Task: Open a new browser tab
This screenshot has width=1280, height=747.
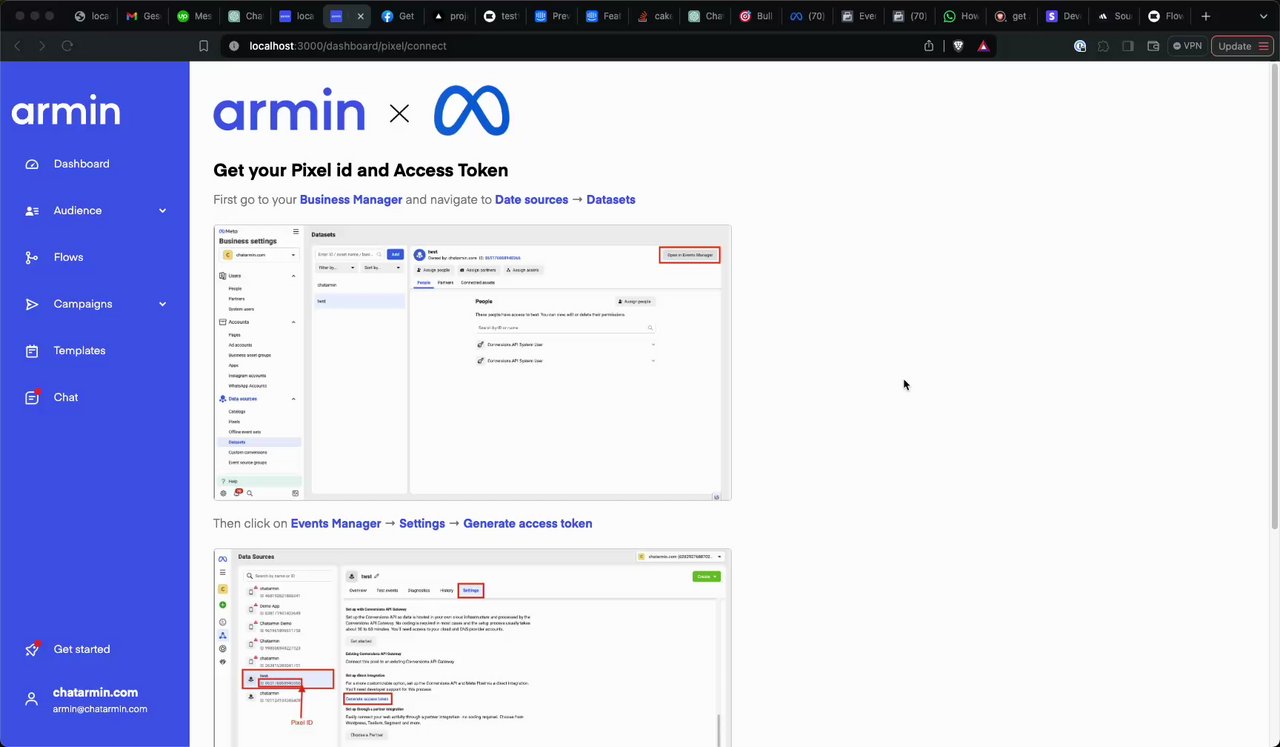Action: click(1206, 16)
